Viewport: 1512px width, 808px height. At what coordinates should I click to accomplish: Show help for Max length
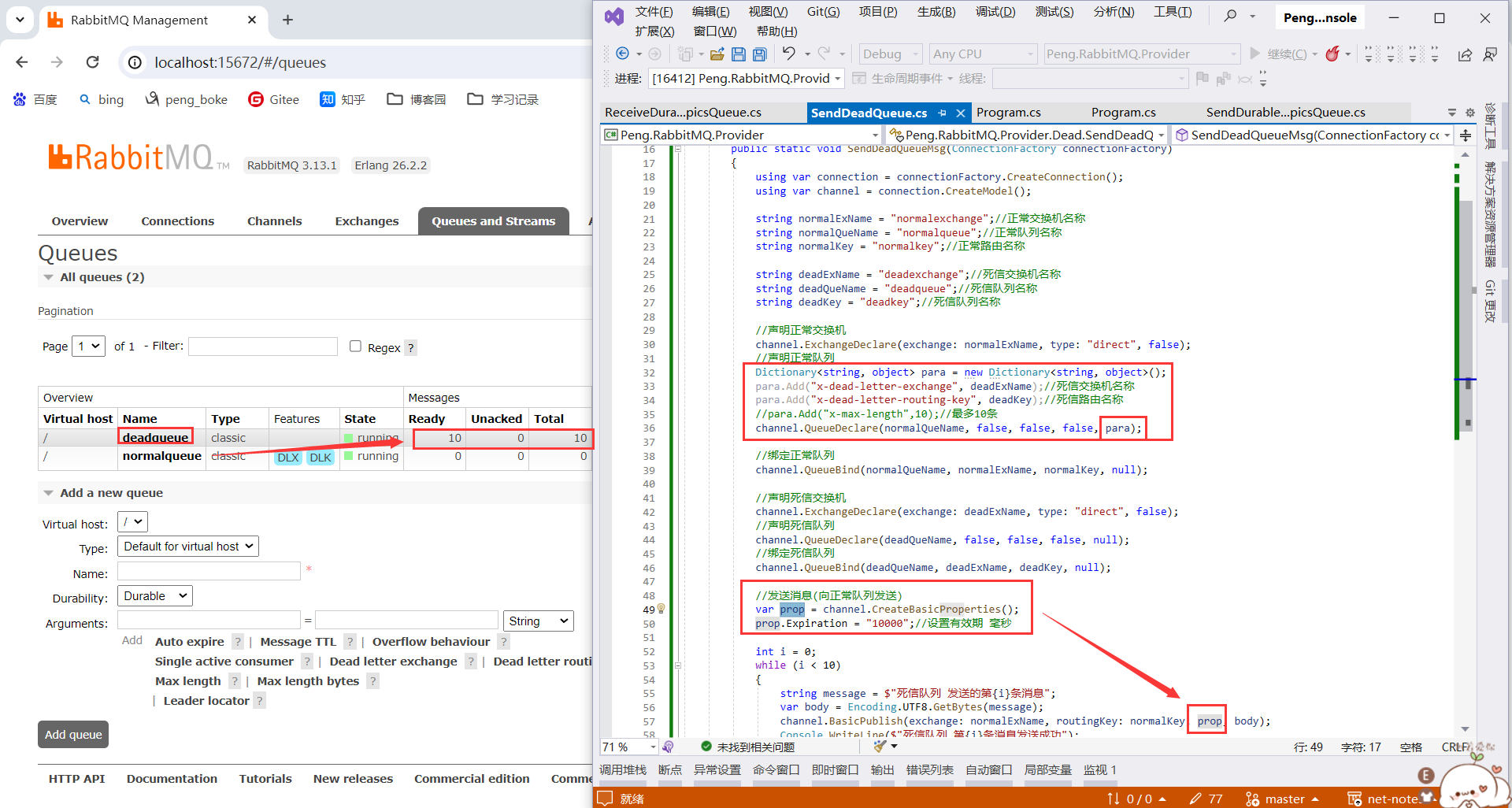coord(234,681)
